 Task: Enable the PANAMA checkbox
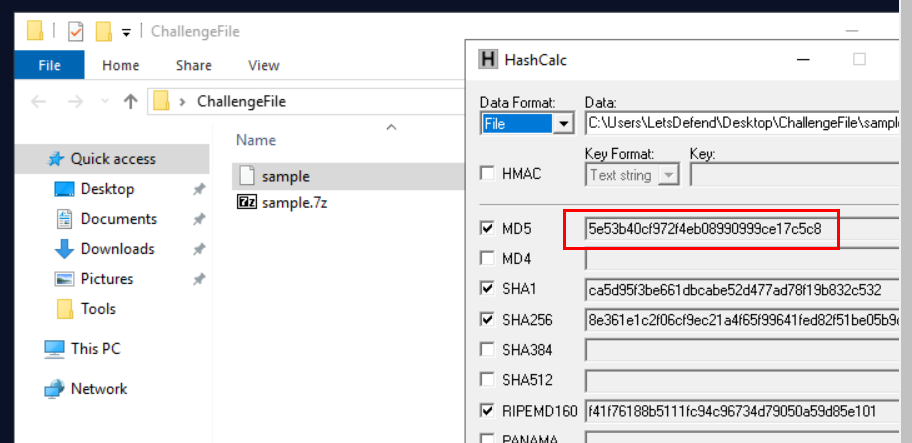pyautogui.click(x=487, y=439)
